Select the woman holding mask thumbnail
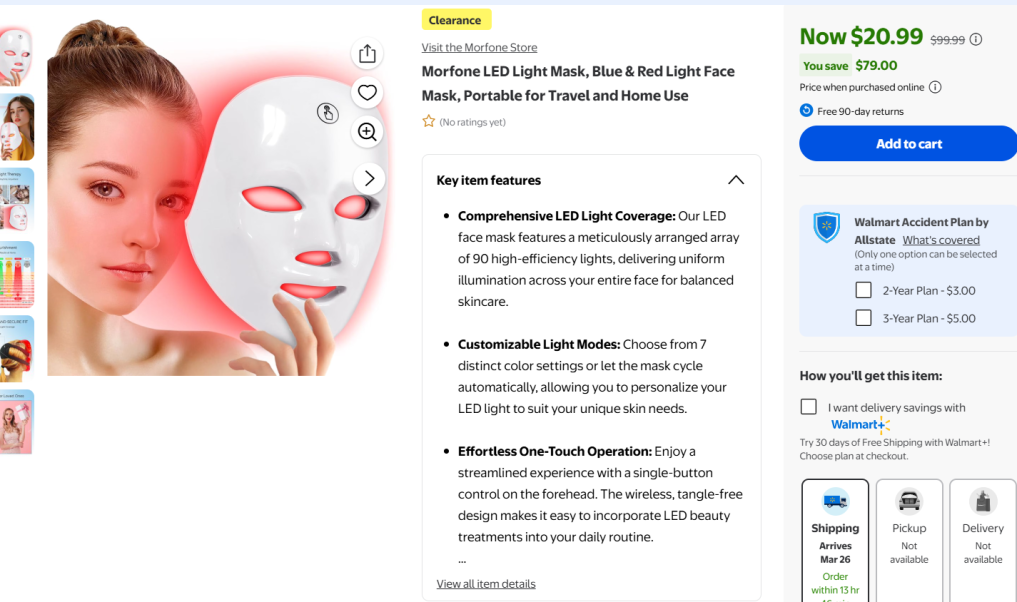The height and width of the screenshot is (602, 1017). click(16, 127)
